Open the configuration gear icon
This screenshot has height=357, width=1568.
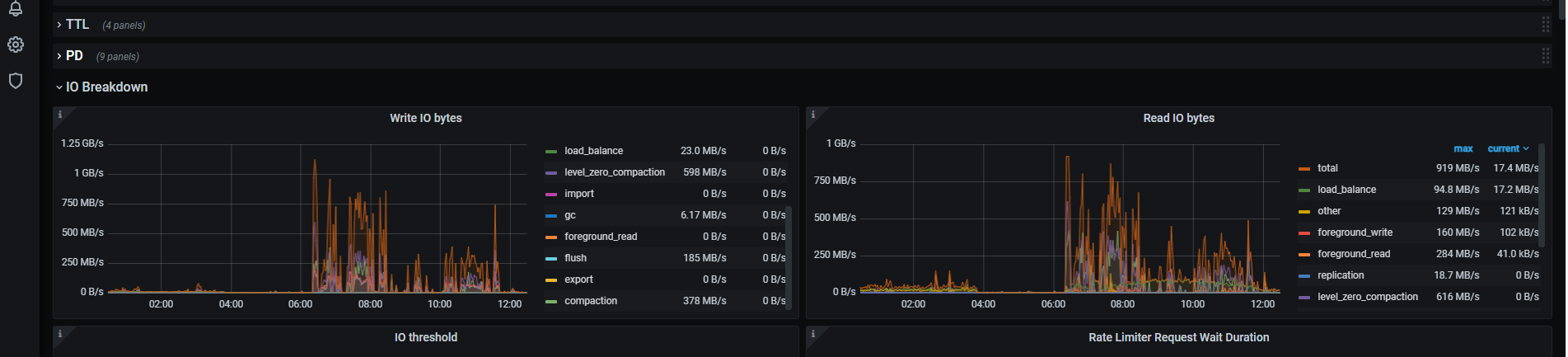click(x=16, y=45)
